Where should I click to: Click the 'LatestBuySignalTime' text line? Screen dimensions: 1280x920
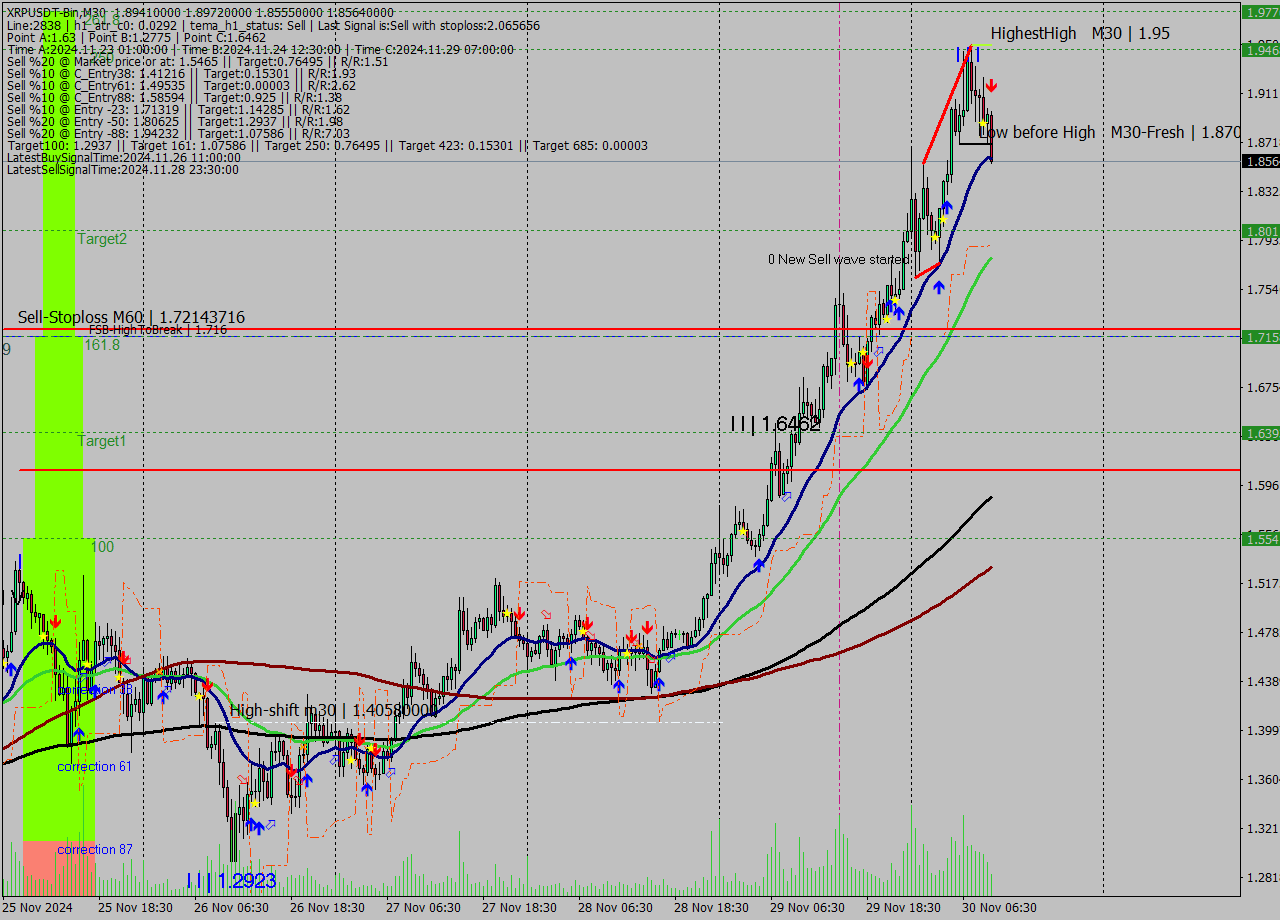pos(122,157)
